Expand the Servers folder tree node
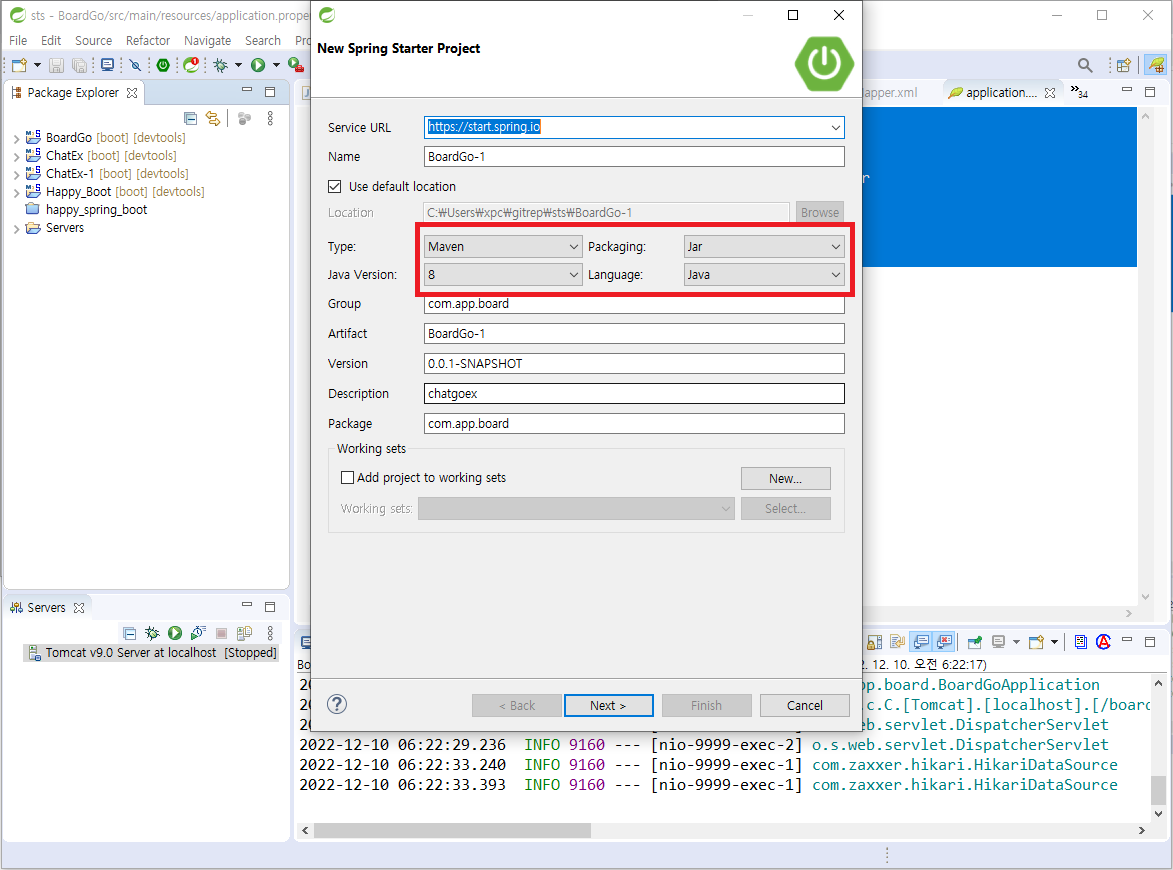 tap(16, 229)
